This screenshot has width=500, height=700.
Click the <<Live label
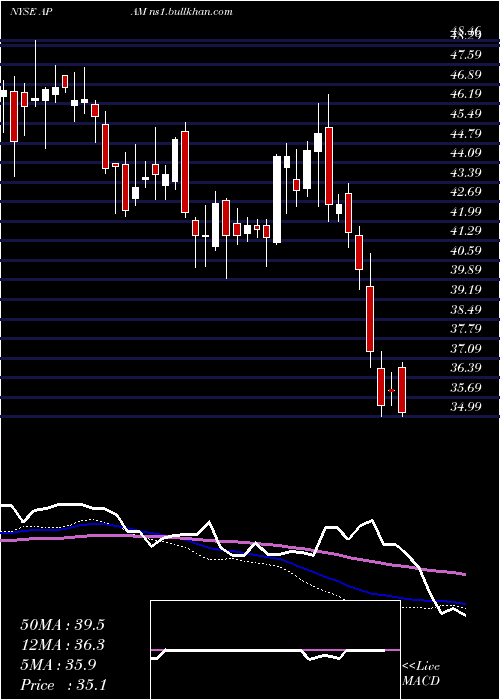[421, 667]
